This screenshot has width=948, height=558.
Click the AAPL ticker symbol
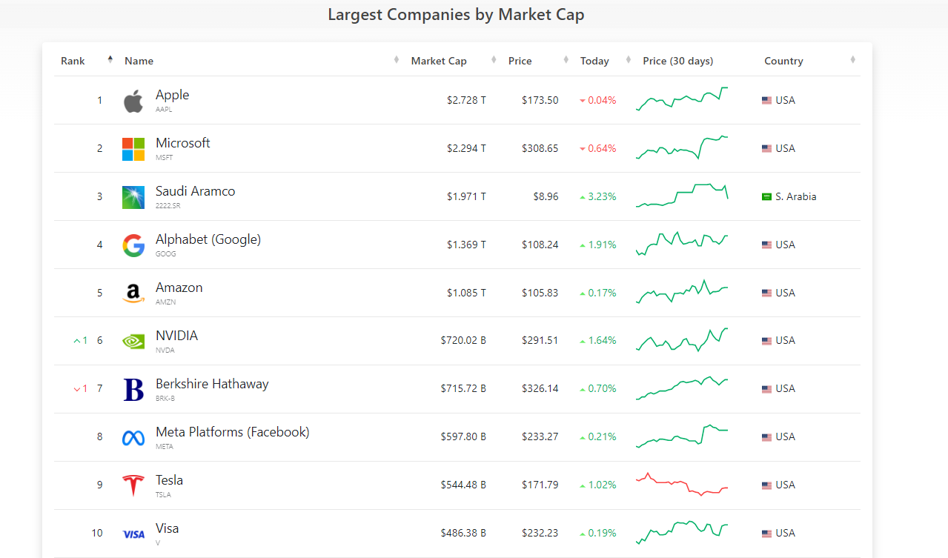(163, 110)
